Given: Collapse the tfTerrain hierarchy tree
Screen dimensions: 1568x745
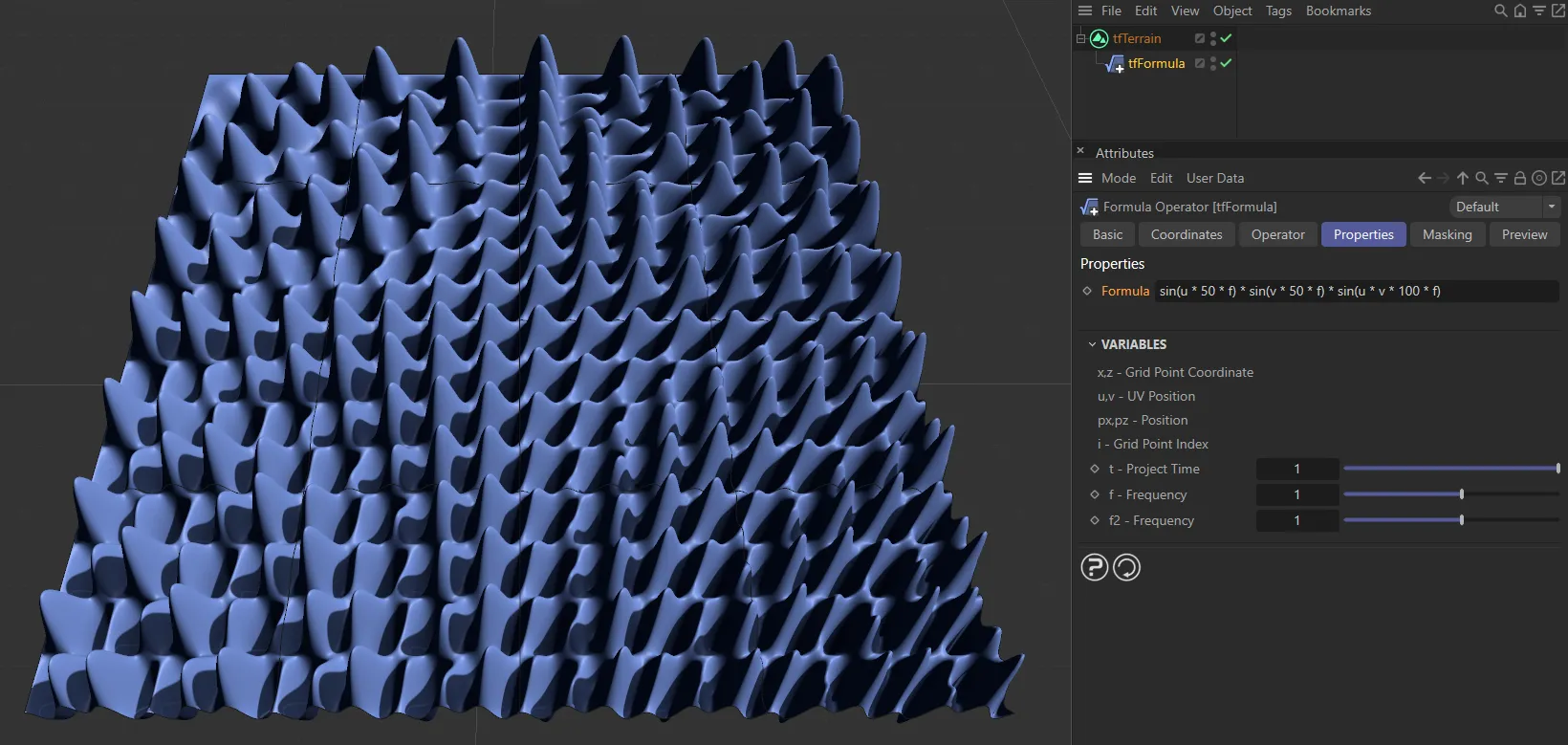Looking at the screenshot, I should 1080,38.
